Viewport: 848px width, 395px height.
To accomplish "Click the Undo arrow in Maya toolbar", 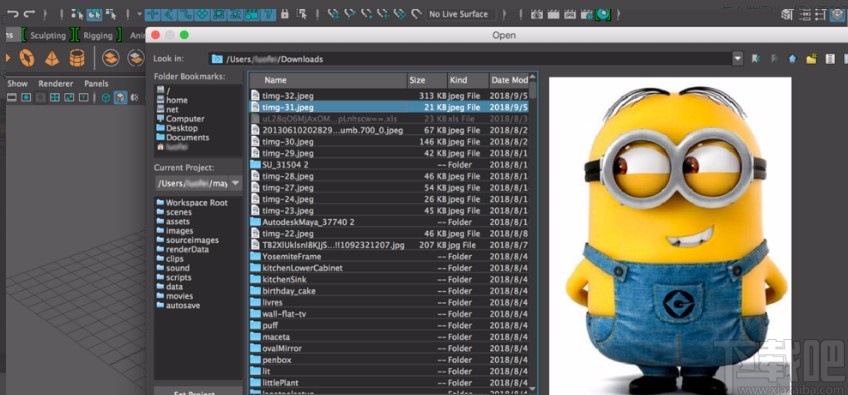I will pyautogui.click(x=12, y=15).
